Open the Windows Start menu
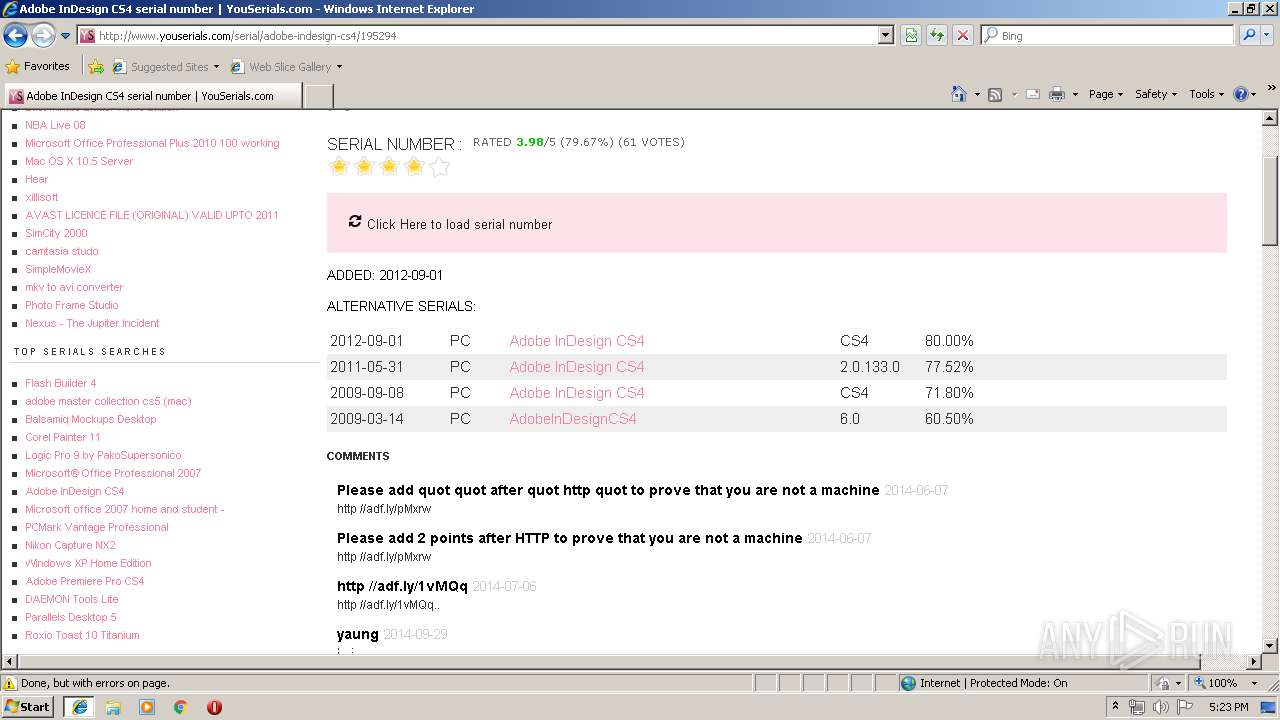 (x=28, y=706)
